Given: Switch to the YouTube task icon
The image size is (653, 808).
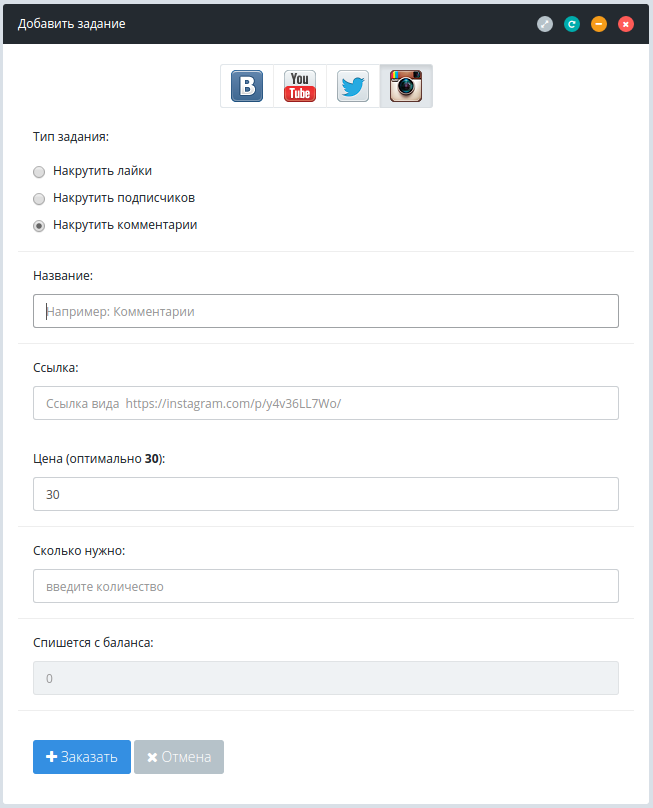Looking at the screenshot, I should click(x=300, y=86).
